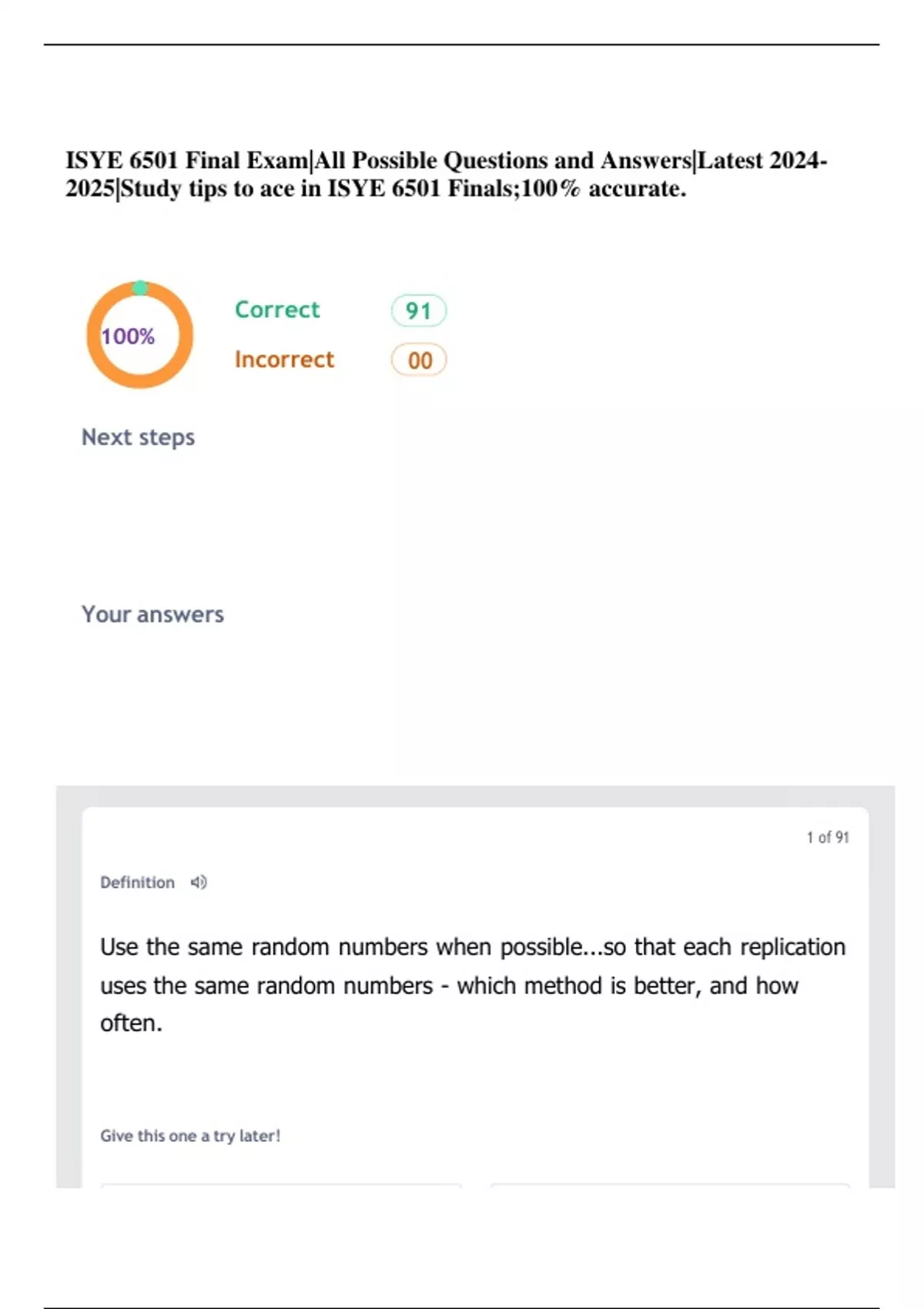Click "which method is better" in the definition
The width and height of the screenshot is (924, 1309).
click(x=577, y=986)
